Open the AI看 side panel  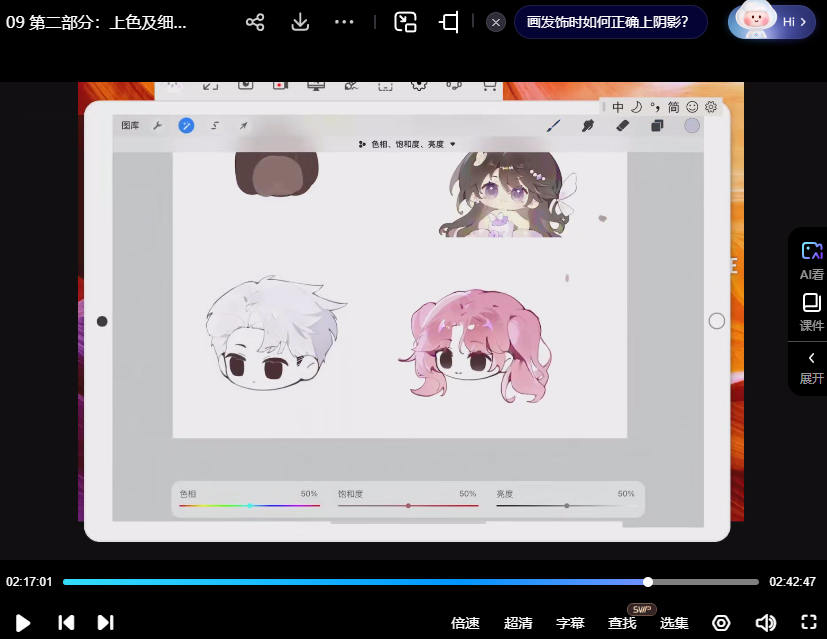click(x=811, y=260)
